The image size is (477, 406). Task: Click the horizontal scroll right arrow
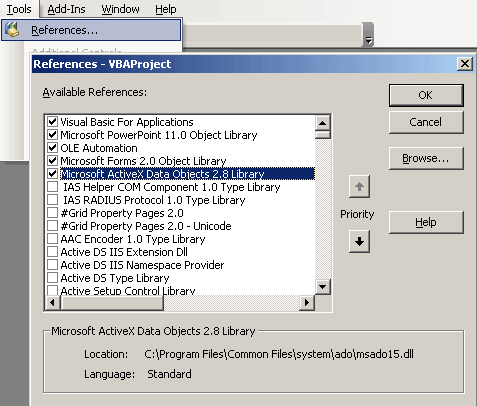307,303
